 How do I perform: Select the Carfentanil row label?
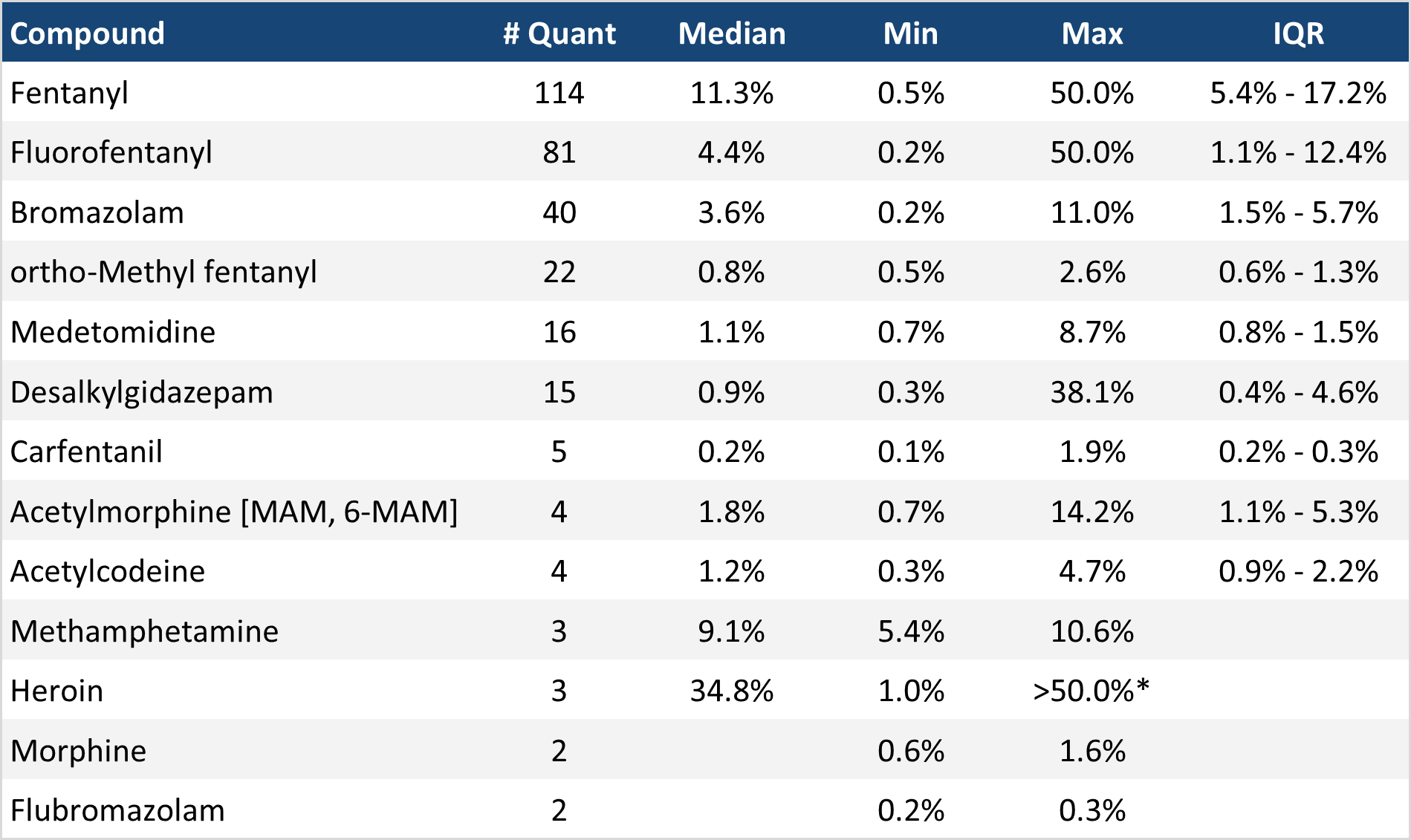click(86, 452)
